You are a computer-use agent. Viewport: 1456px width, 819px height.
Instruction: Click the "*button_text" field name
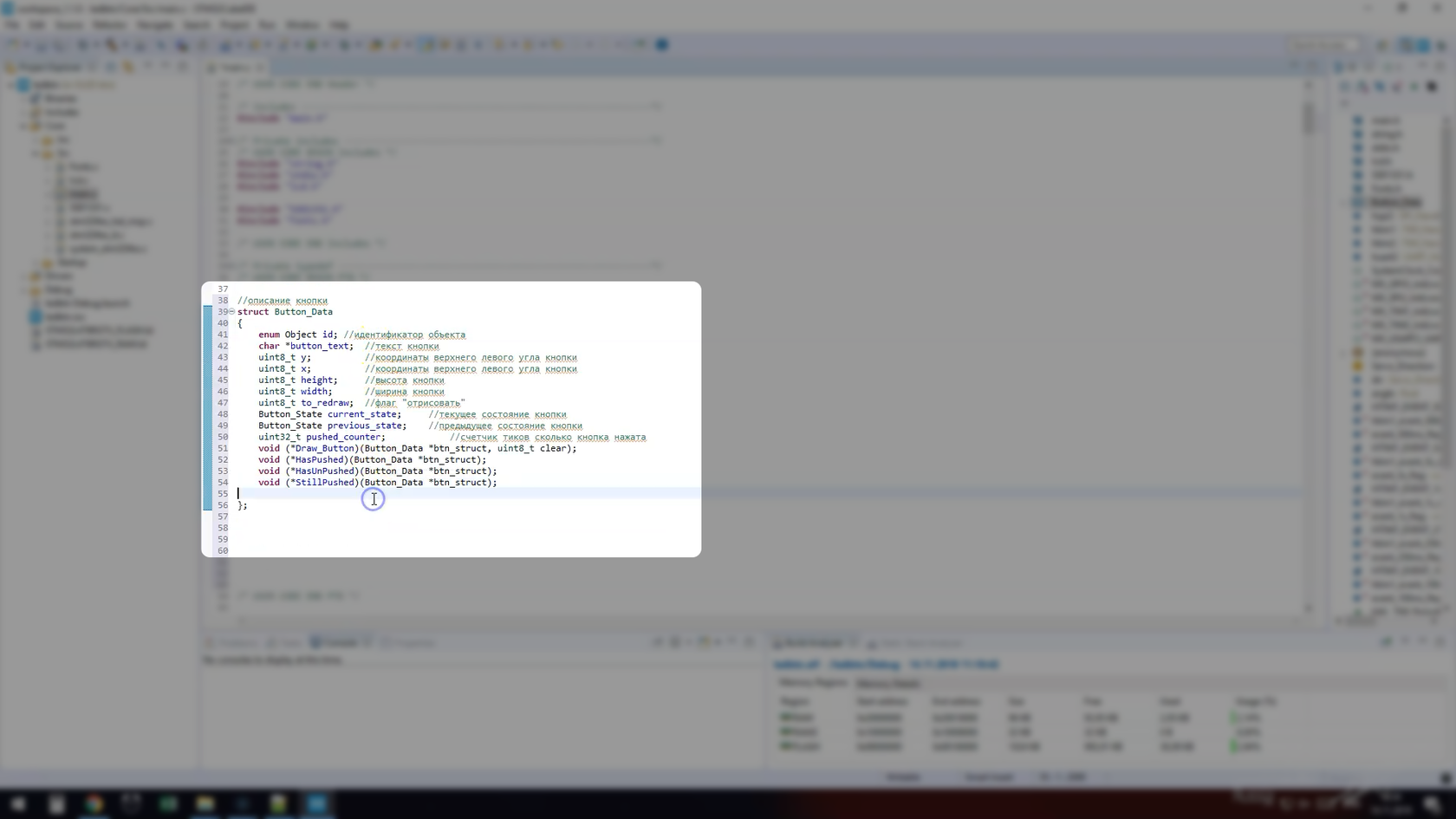point(316,346)
